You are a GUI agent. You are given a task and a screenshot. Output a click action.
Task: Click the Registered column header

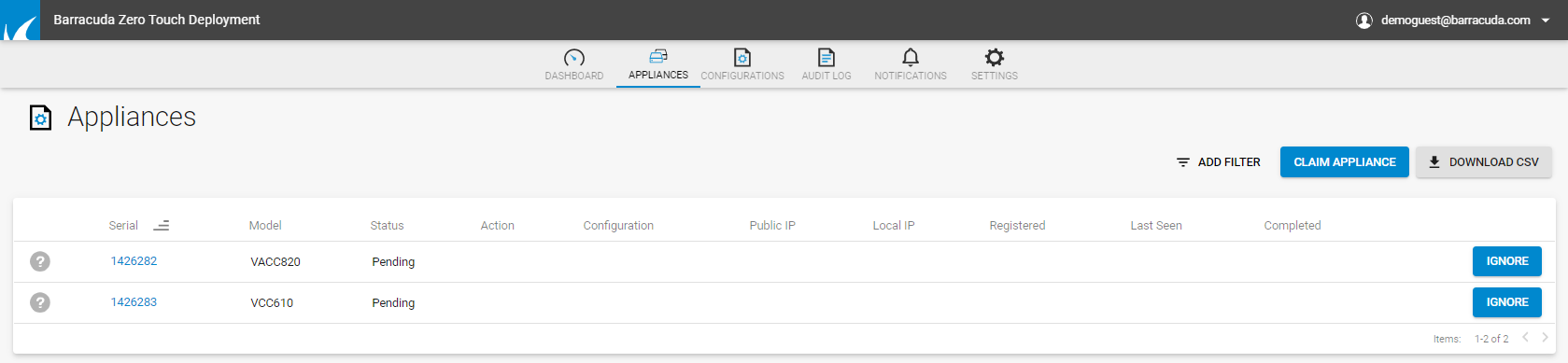[1017, 226]
